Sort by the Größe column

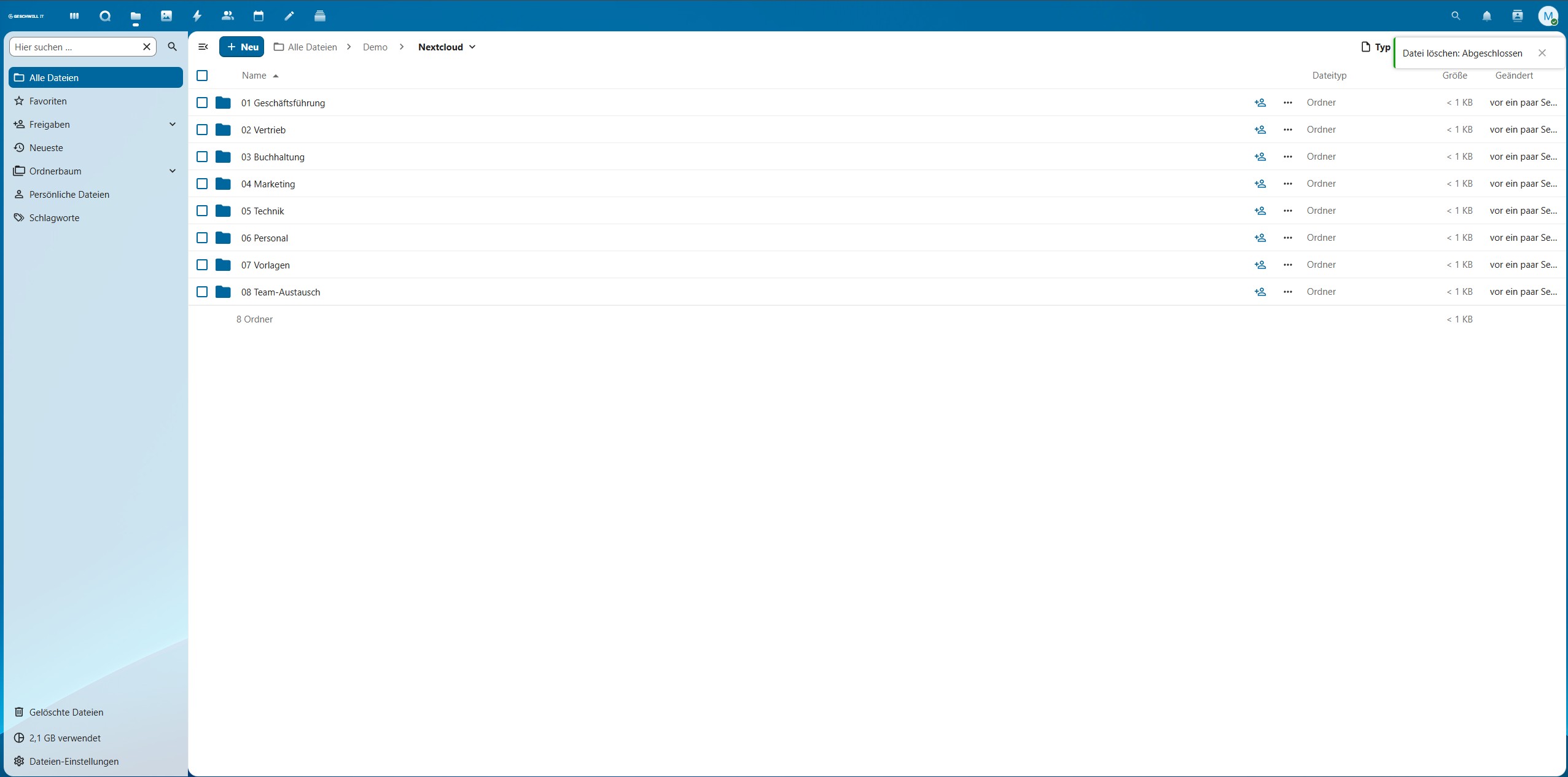(x=1454, y=76)
